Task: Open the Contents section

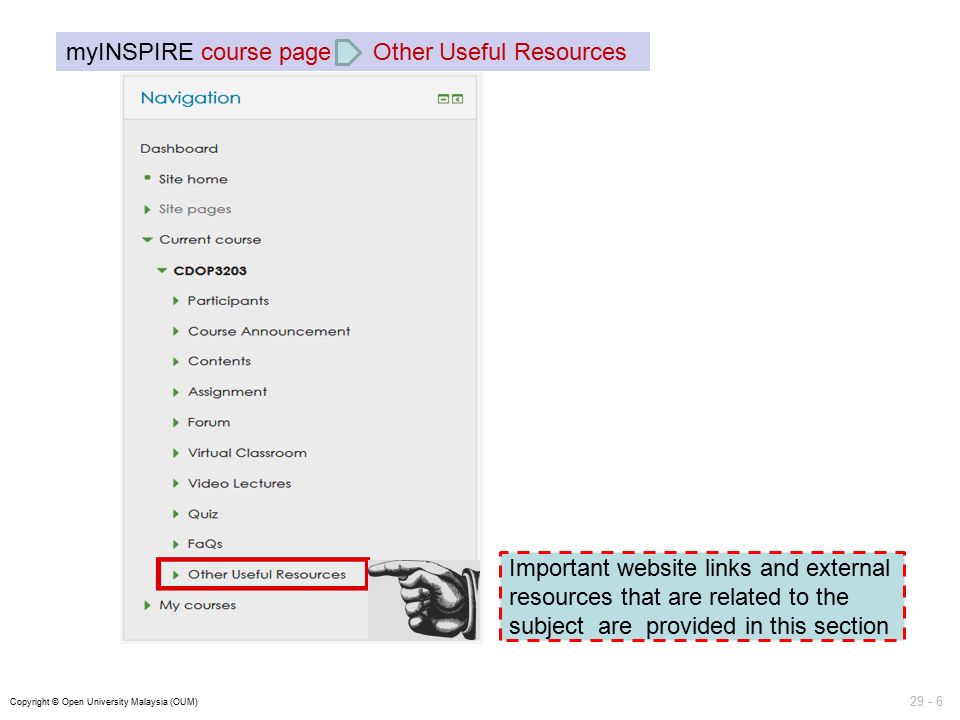Action: [219, 361]
